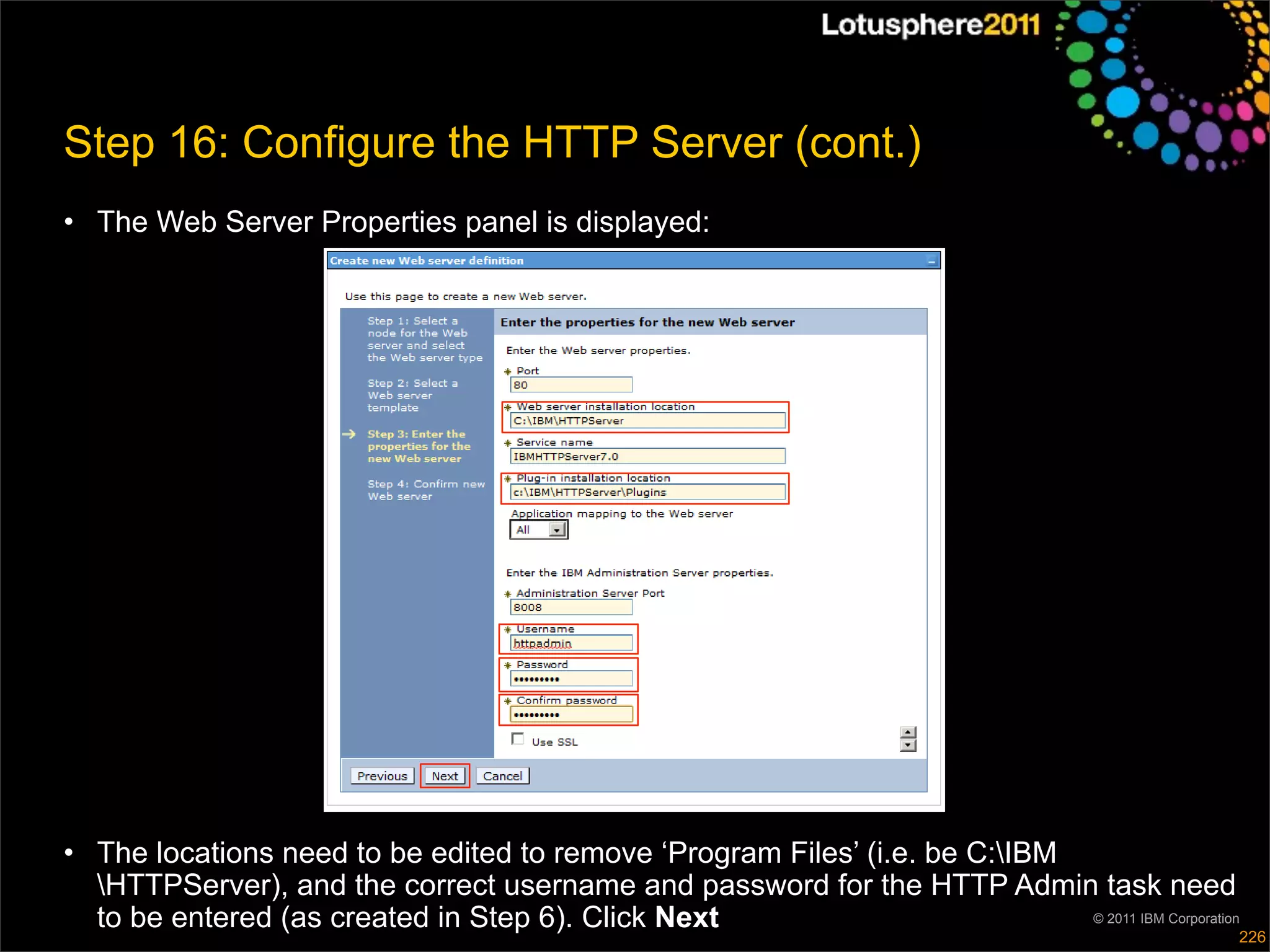The width and height of the screenshot is (1270, 952).
Task: Click the Plug-in installation location field
Action: click(647, 492)
